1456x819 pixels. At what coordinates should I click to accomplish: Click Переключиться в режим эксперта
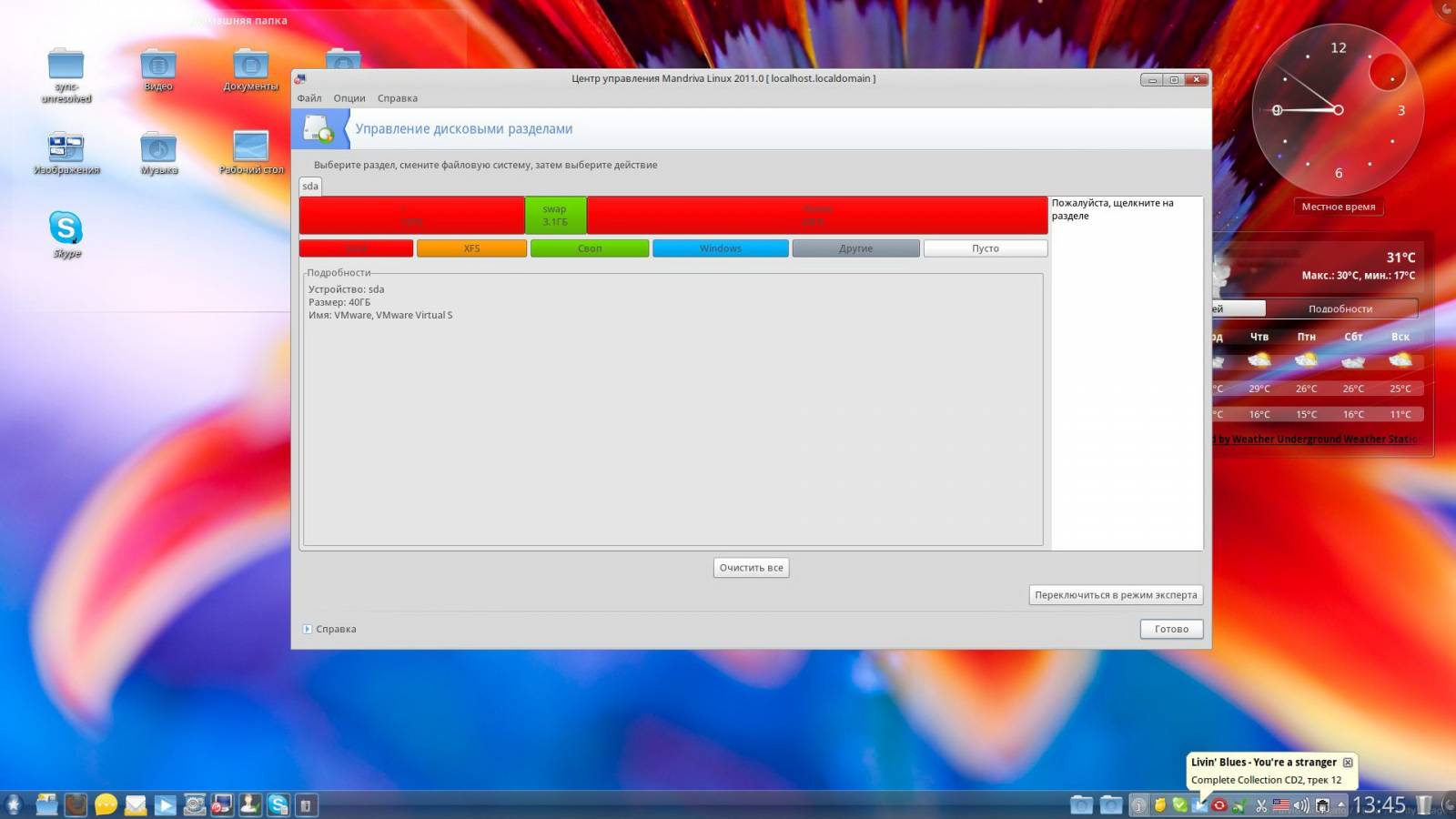(x=1116, y=595)
